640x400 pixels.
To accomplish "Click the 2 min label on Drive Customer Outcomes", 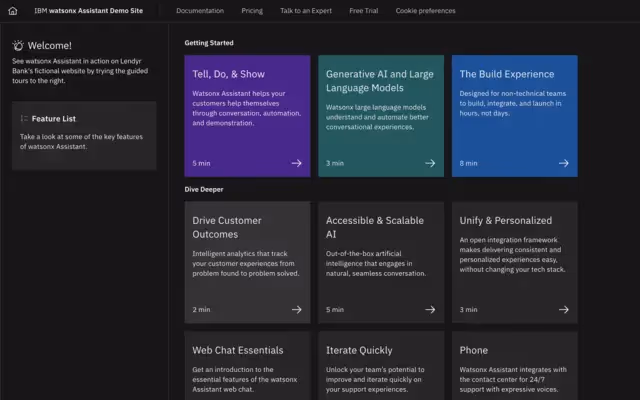I will click(x=201, y=310).
